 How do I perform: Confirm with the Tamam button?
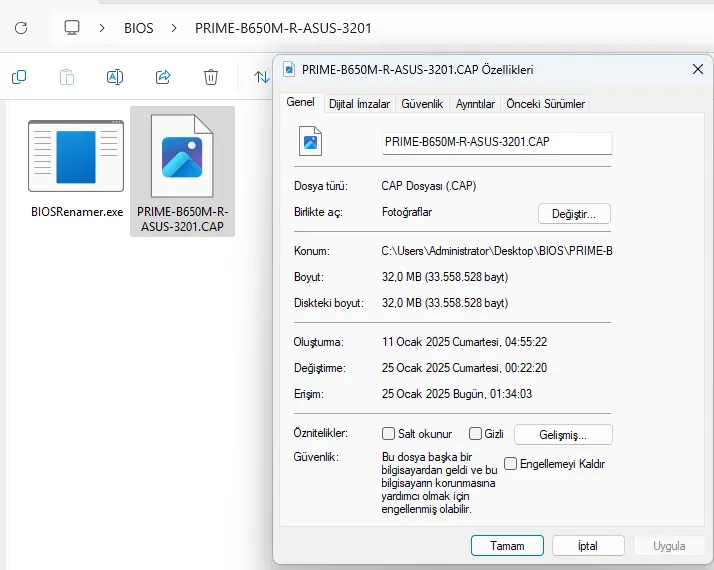coord(507,545)
